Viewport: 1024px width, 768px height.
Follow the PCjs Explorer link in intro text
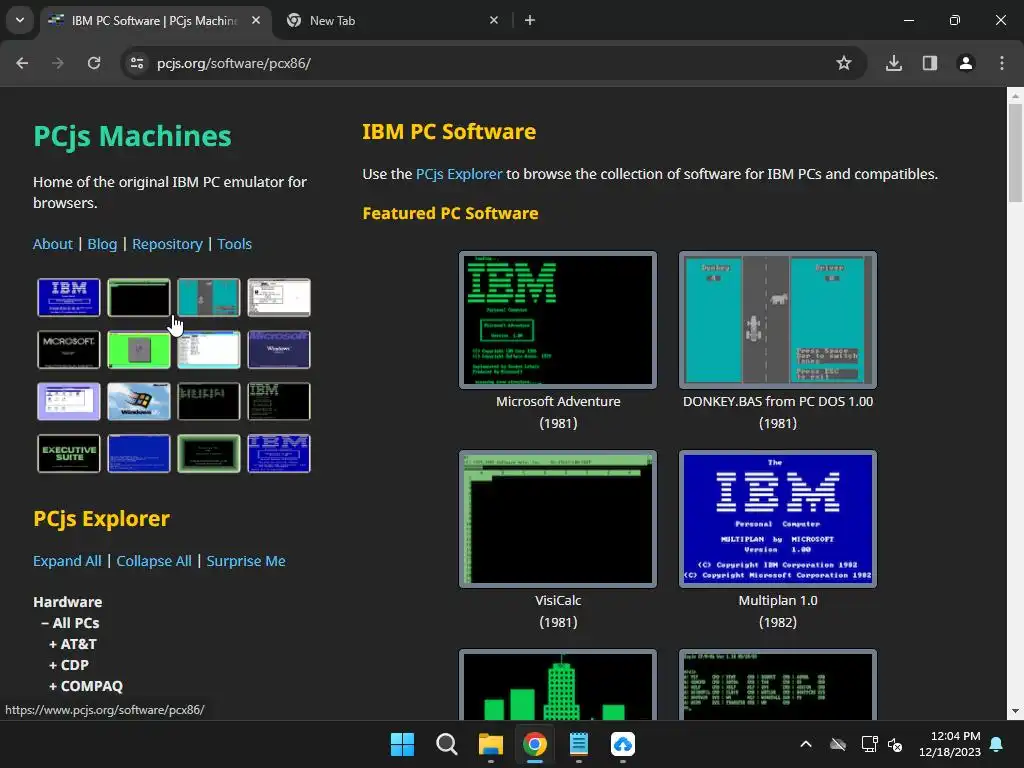tap(459, 174)
